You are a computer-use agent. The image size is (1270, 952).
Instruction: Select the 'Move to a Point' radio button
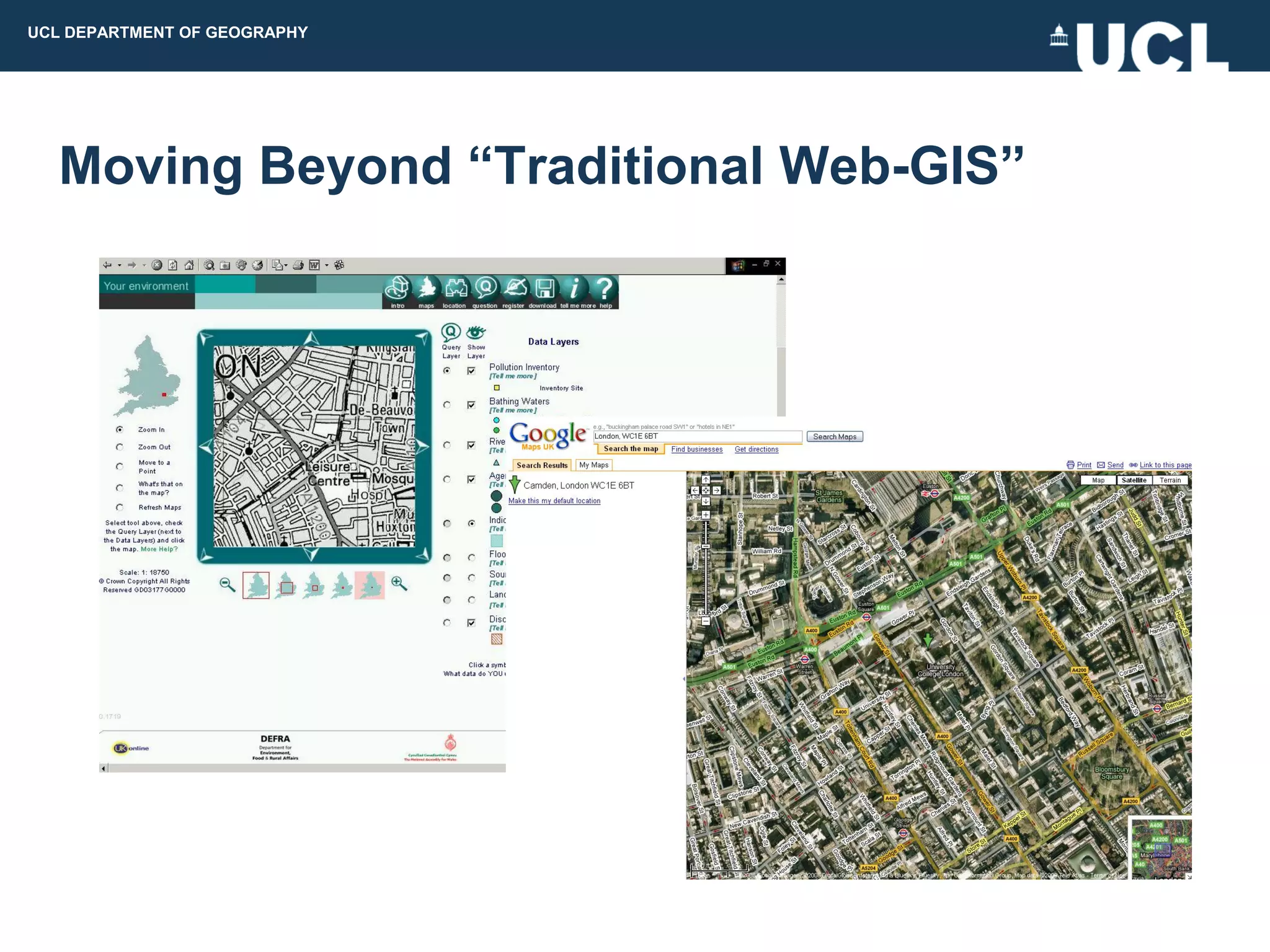[x=120, y=467]
